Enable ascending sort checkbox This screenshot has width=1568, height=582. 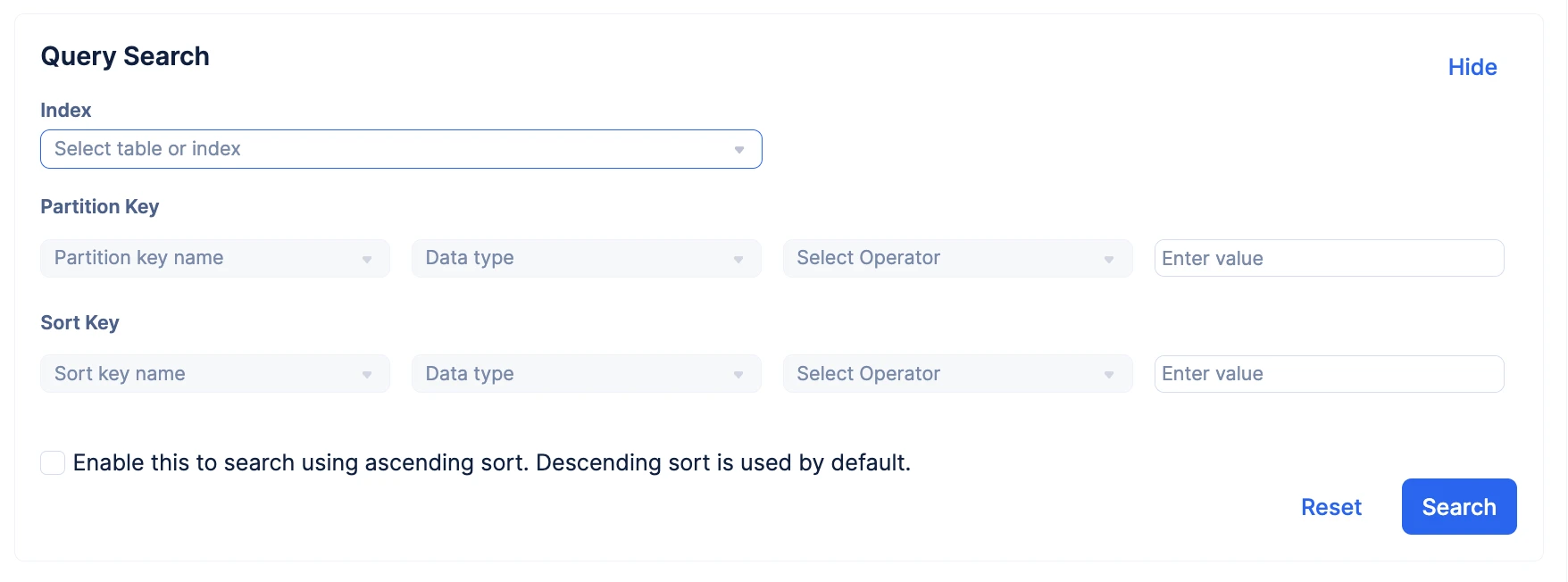coord(53,462)
